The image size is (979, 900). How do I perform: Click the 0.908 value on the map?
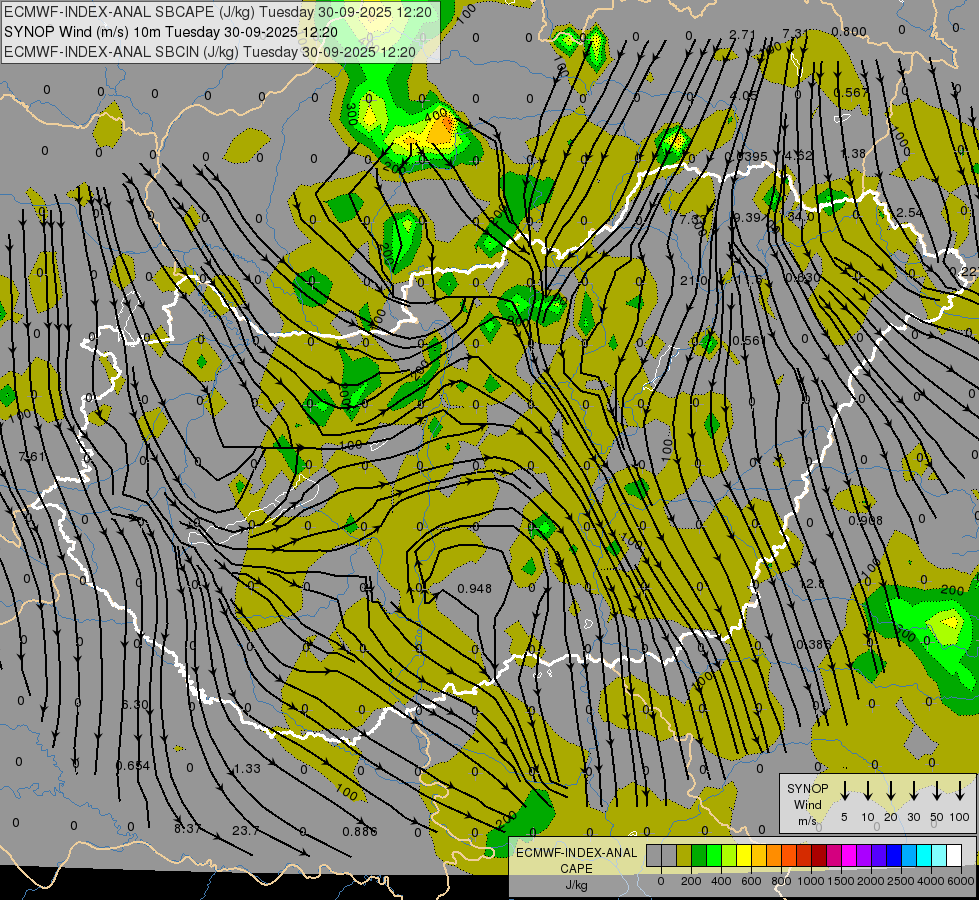pyautogui.click(x=866, y=520)
